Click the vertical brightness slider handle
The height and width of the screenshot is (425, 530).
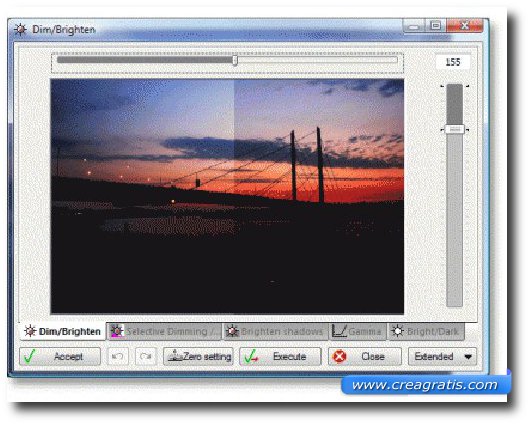point(455,129)
